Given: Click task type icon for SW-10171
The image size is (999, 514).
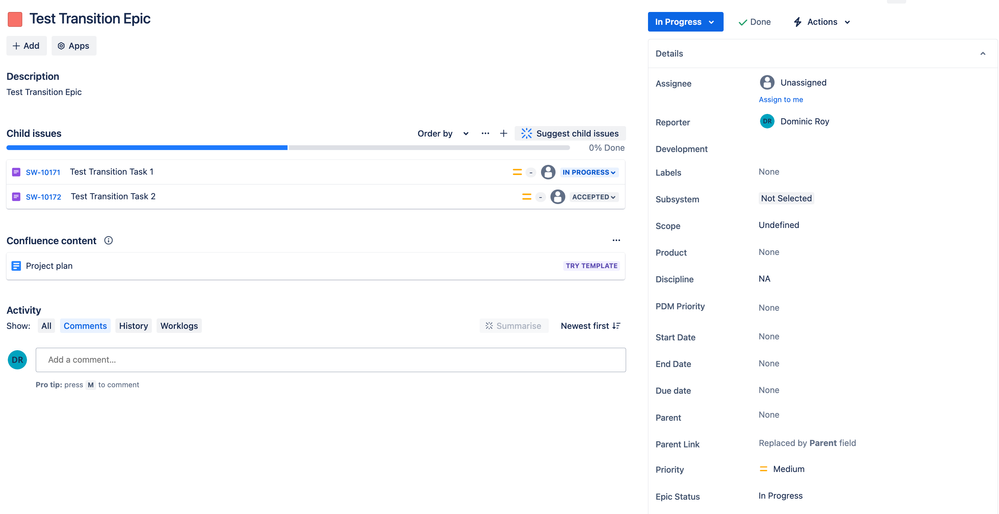Looking at the screenshot, I should (17, 172).
